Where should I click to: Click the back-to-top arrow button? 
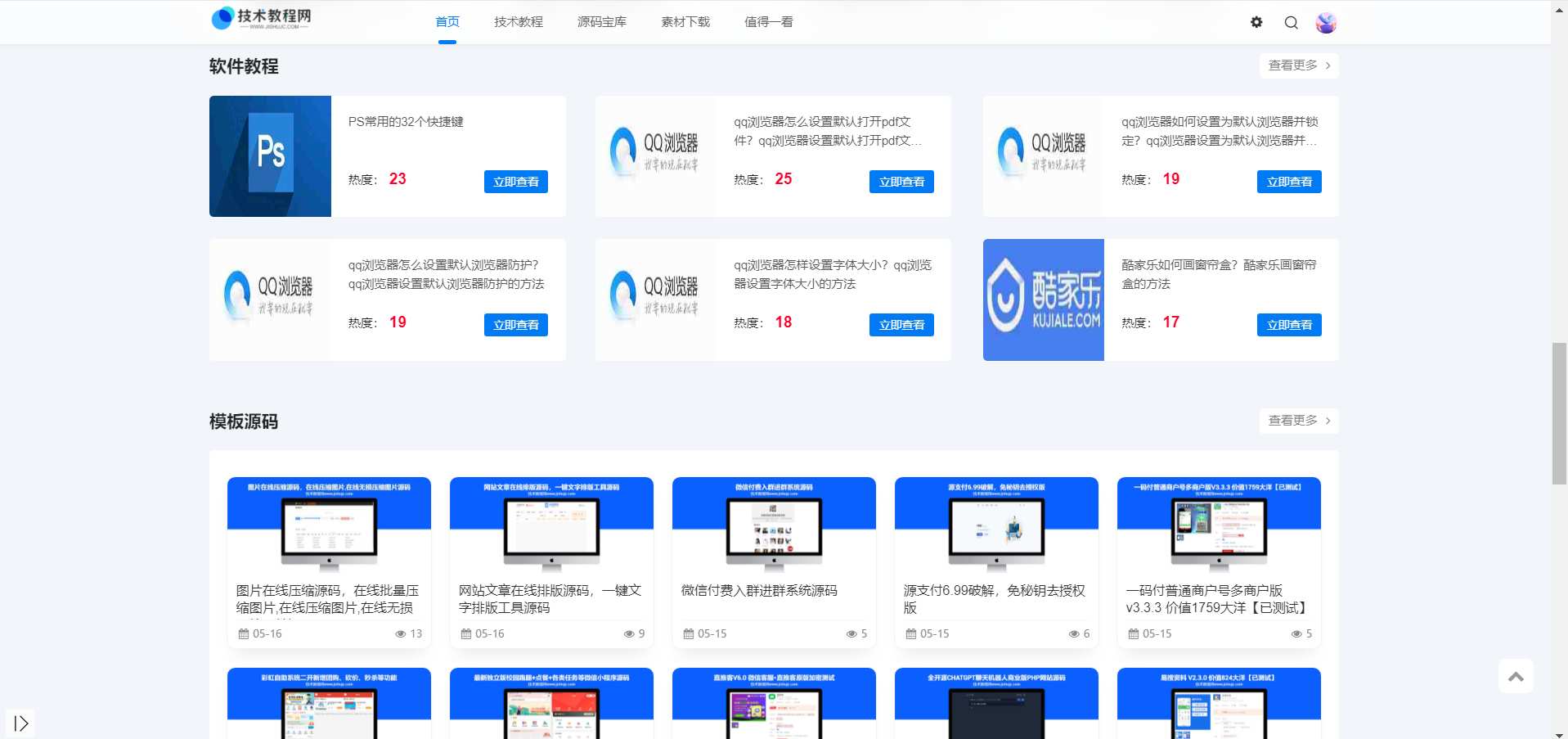pos(1516,676)
